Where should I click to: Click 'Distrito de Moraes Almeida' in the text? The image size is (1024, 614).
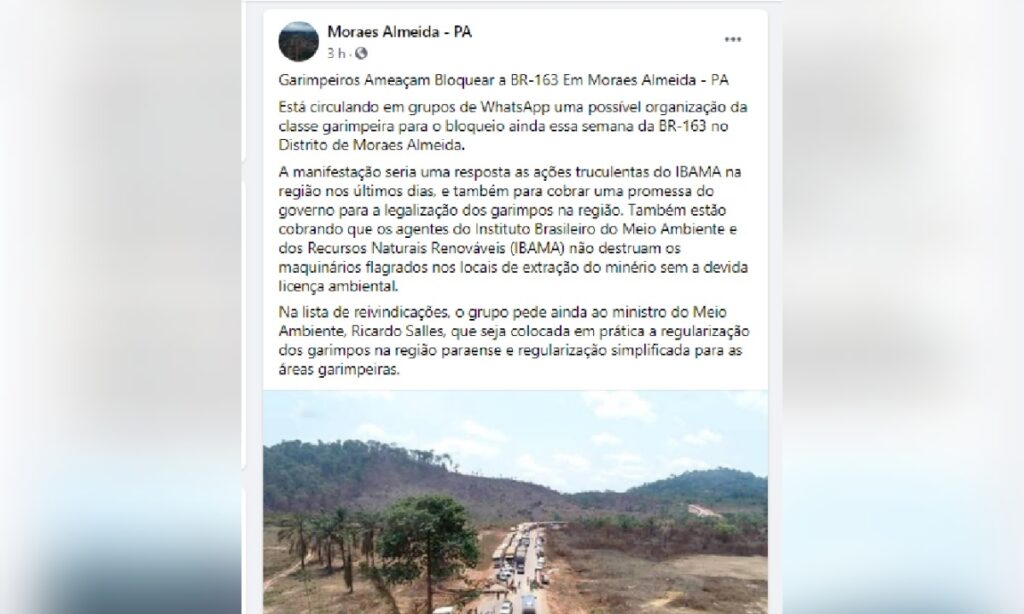tap(371, 144)
